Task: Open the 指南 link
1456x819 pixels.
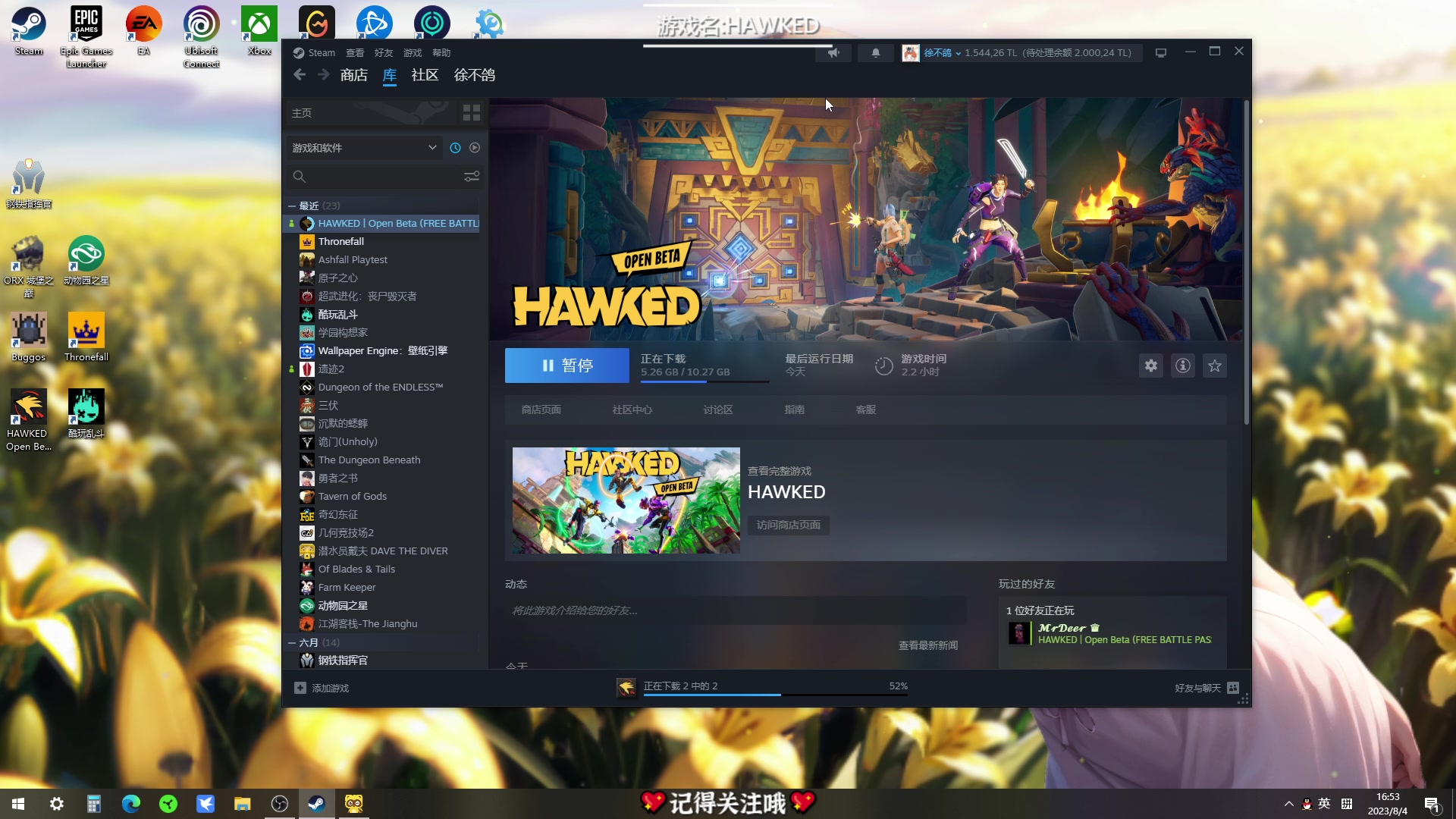Action: (x=795, y=409)
